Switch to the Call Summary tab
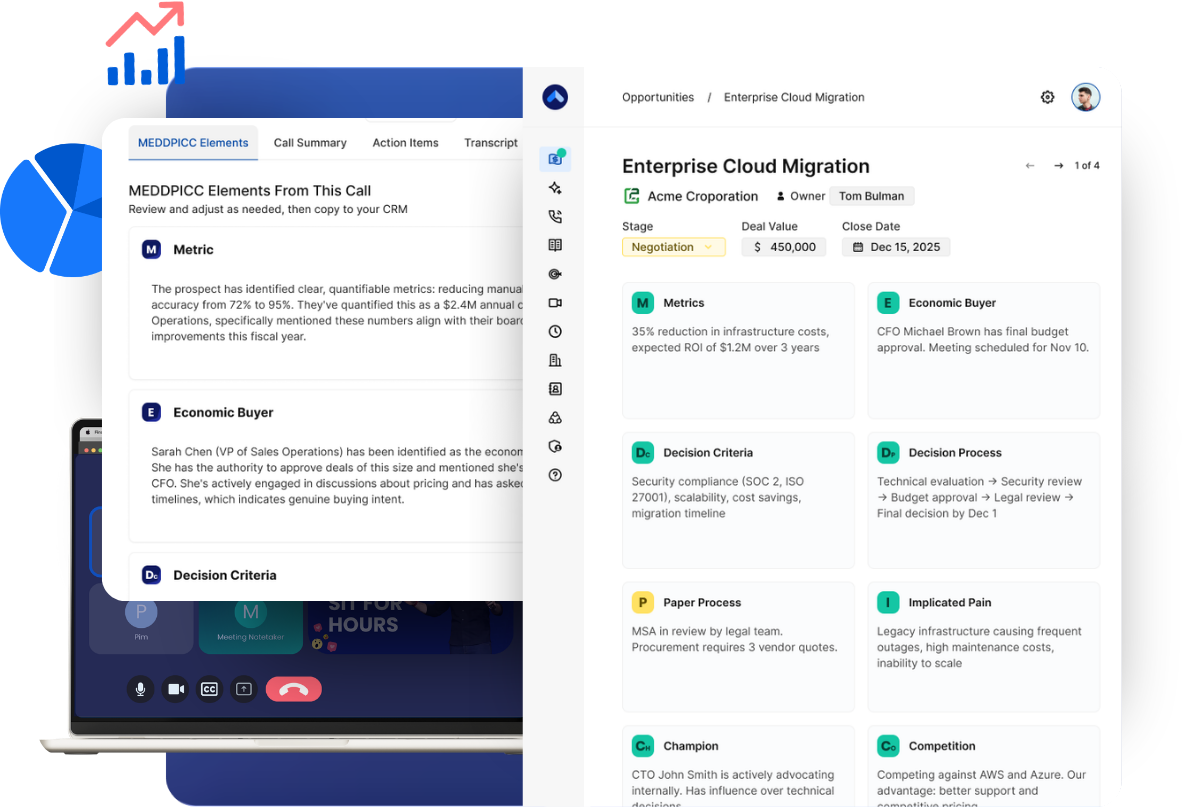Screen dimensions: 1190x808 pos(309,143)
